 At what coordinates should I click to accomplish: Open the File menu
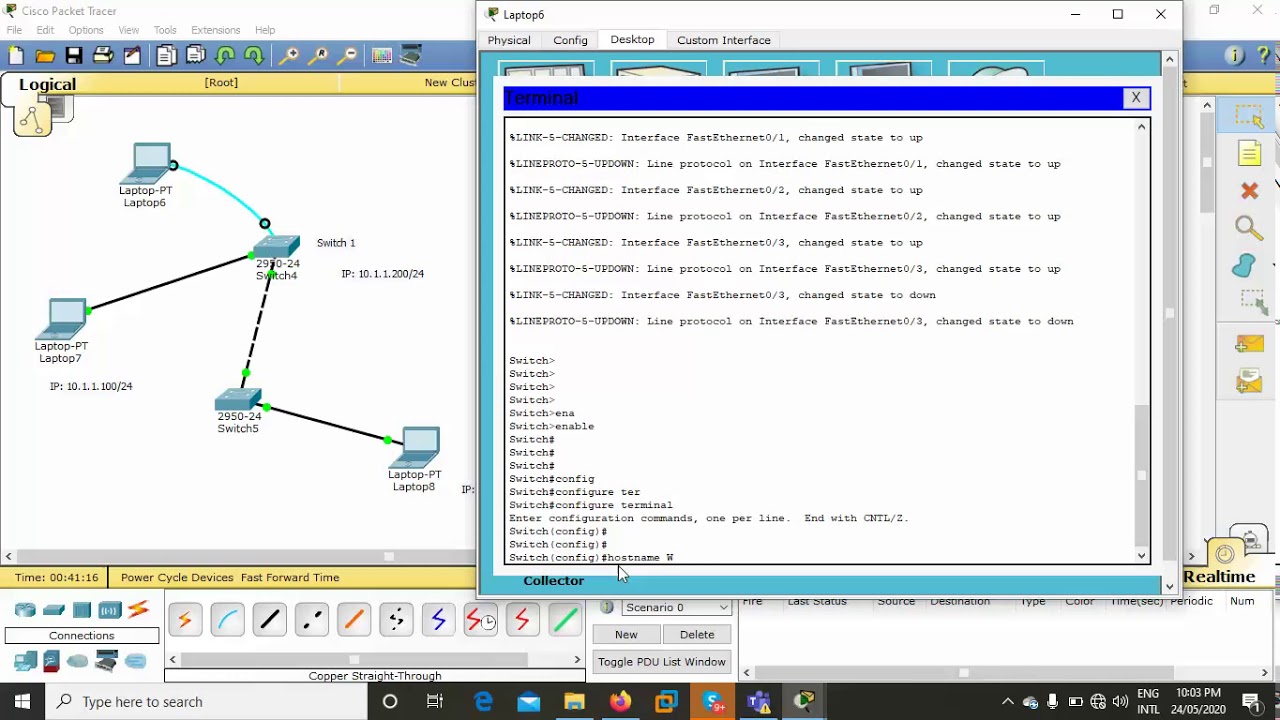[15, 30]
